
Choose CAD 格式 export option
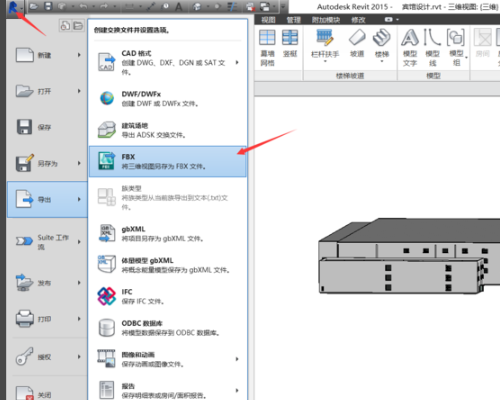click(x=168, y=62)
